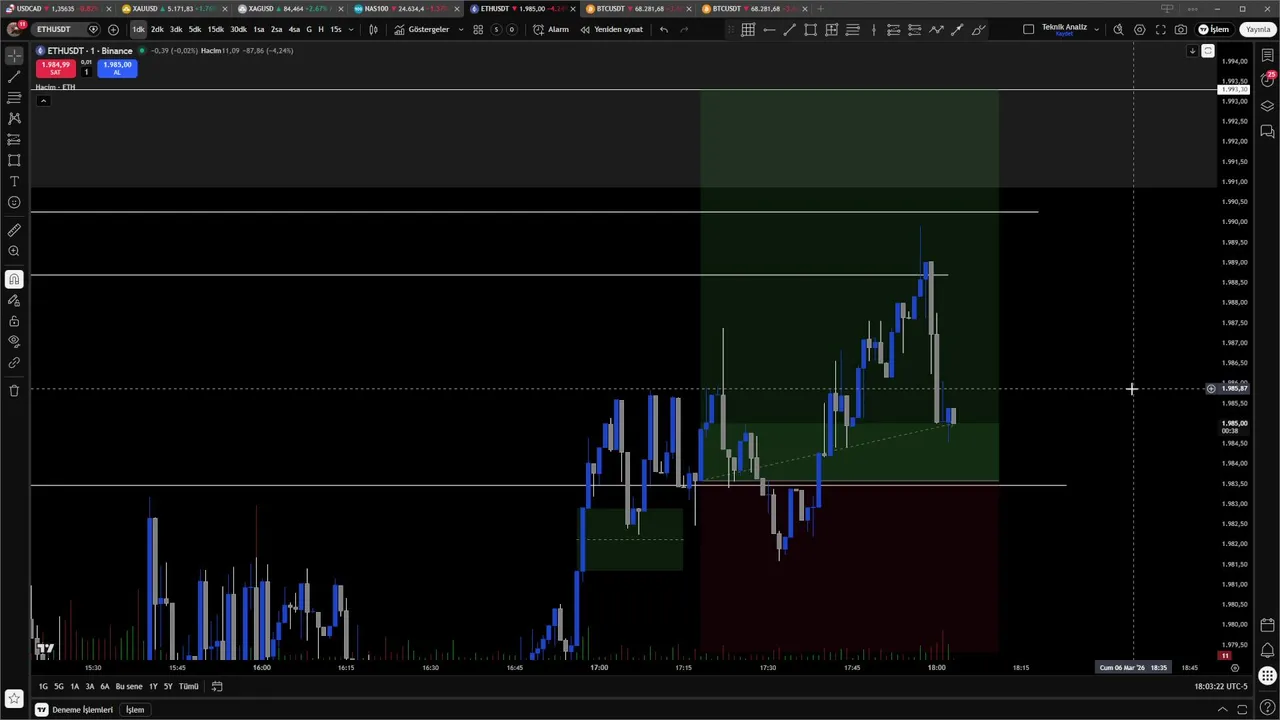This screenshot has width=1280, height=720.
Task: Enter fullscreen mode
Action: coord(1160,29)
